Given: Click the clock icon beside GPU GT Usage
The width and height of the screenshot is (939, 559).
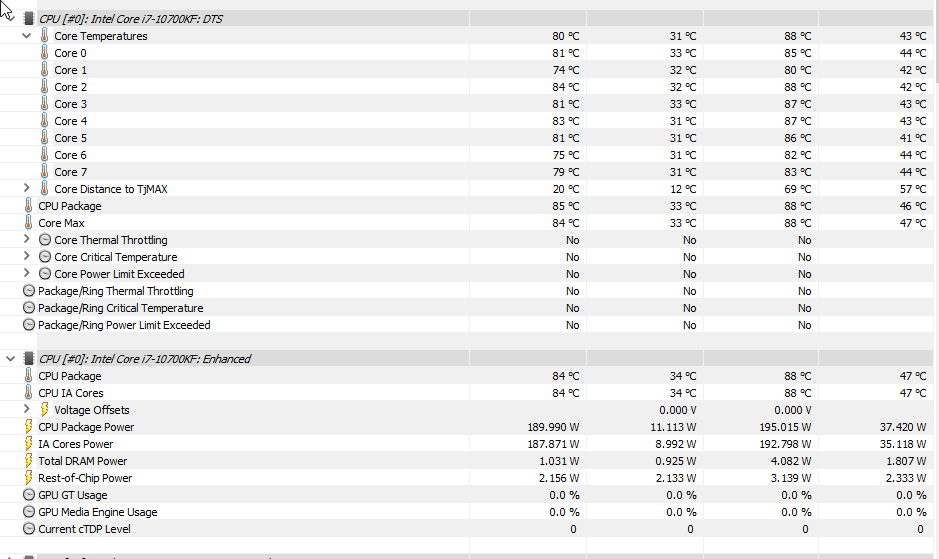Looking at the screenshot, I should [29, 495].
